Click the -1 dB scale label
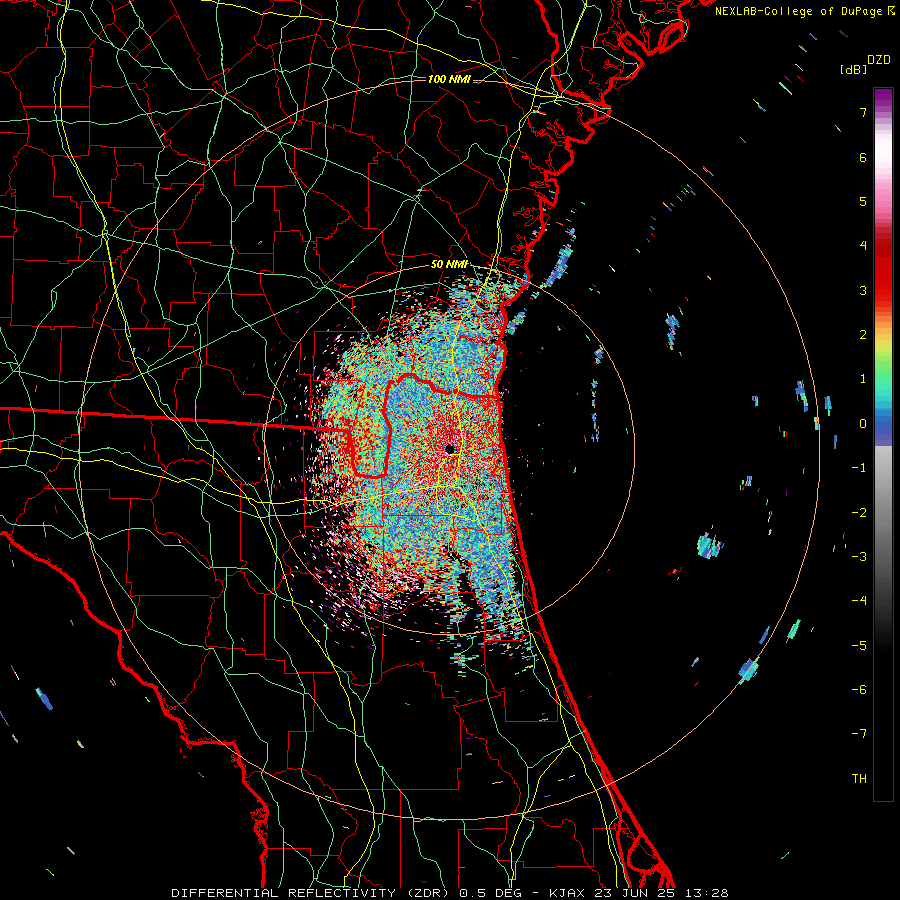The width and height of the screenshot is (900, 900). 859,468
